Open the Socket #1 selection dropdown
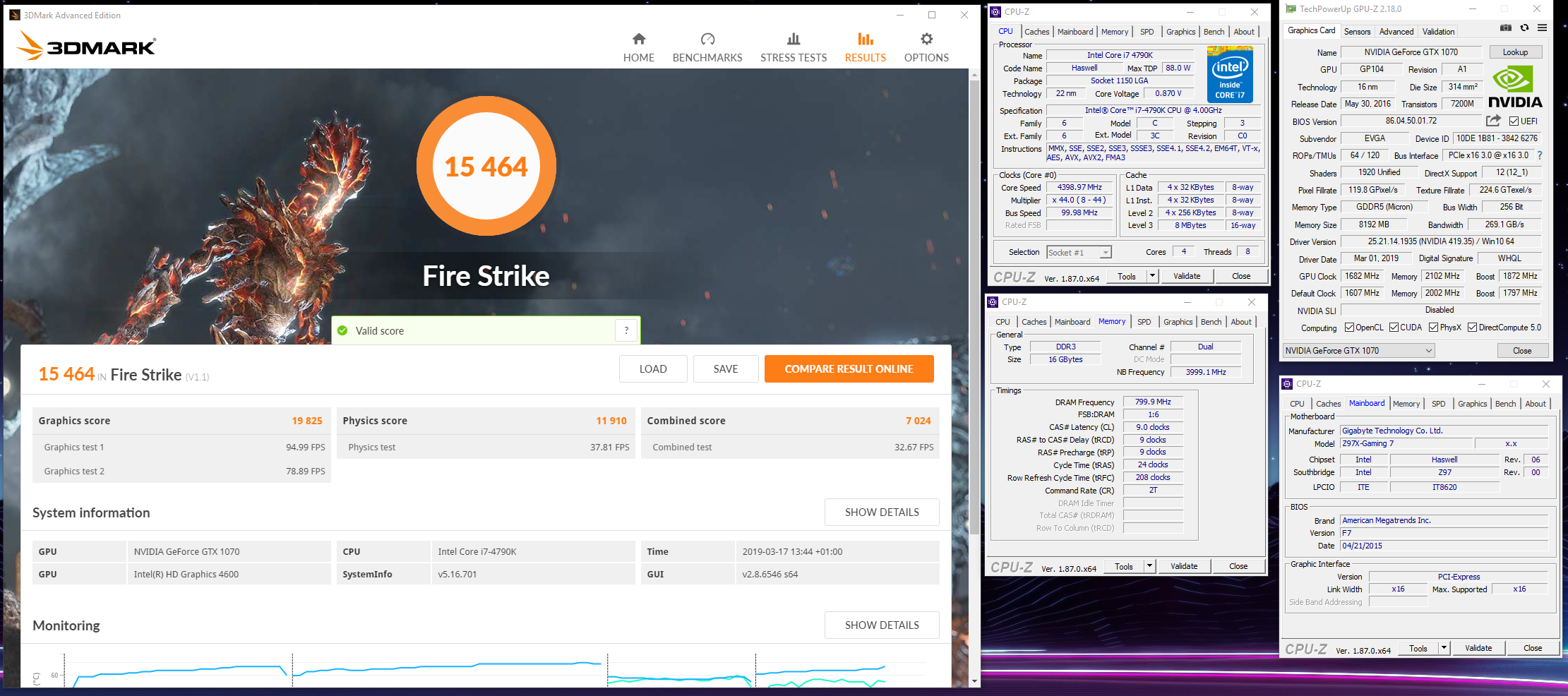The image size is (1568, 696). (x=1079, y=252)
